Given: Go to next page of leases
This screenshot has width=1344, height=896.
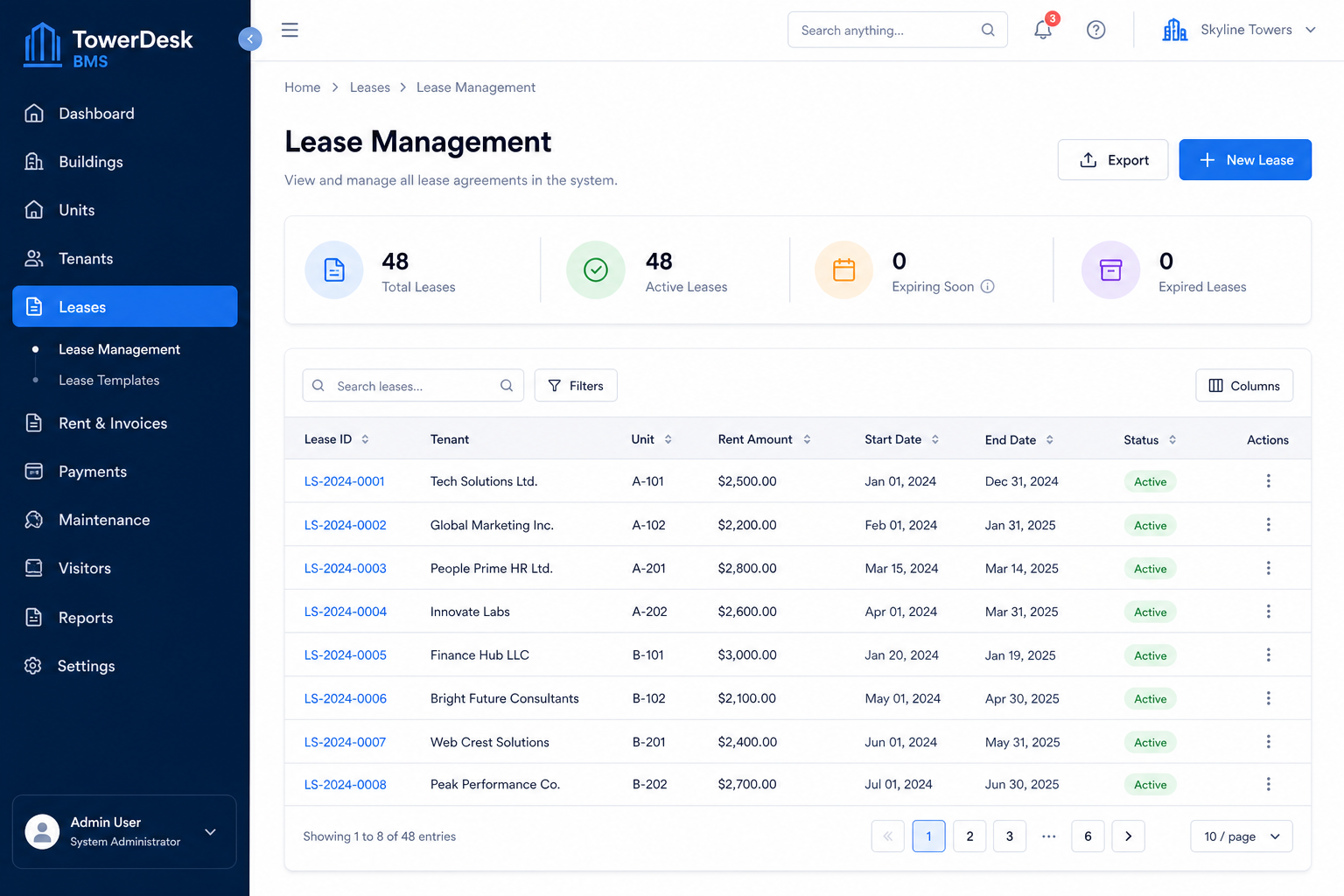Looking at the screenshot, I should (1128, 836).
